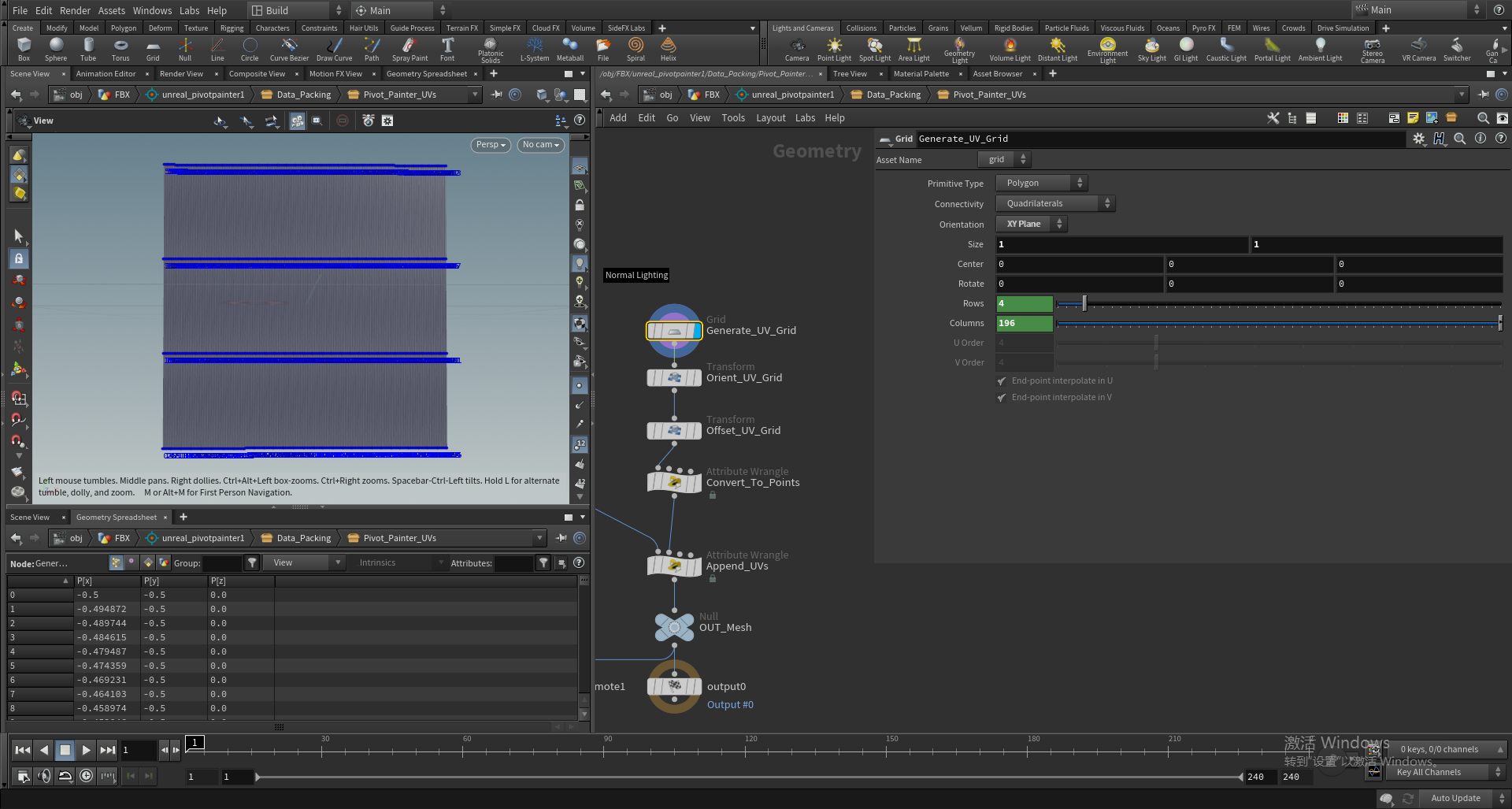Toggle End-point interpolate in V checkbox

tap(1002, 398)
